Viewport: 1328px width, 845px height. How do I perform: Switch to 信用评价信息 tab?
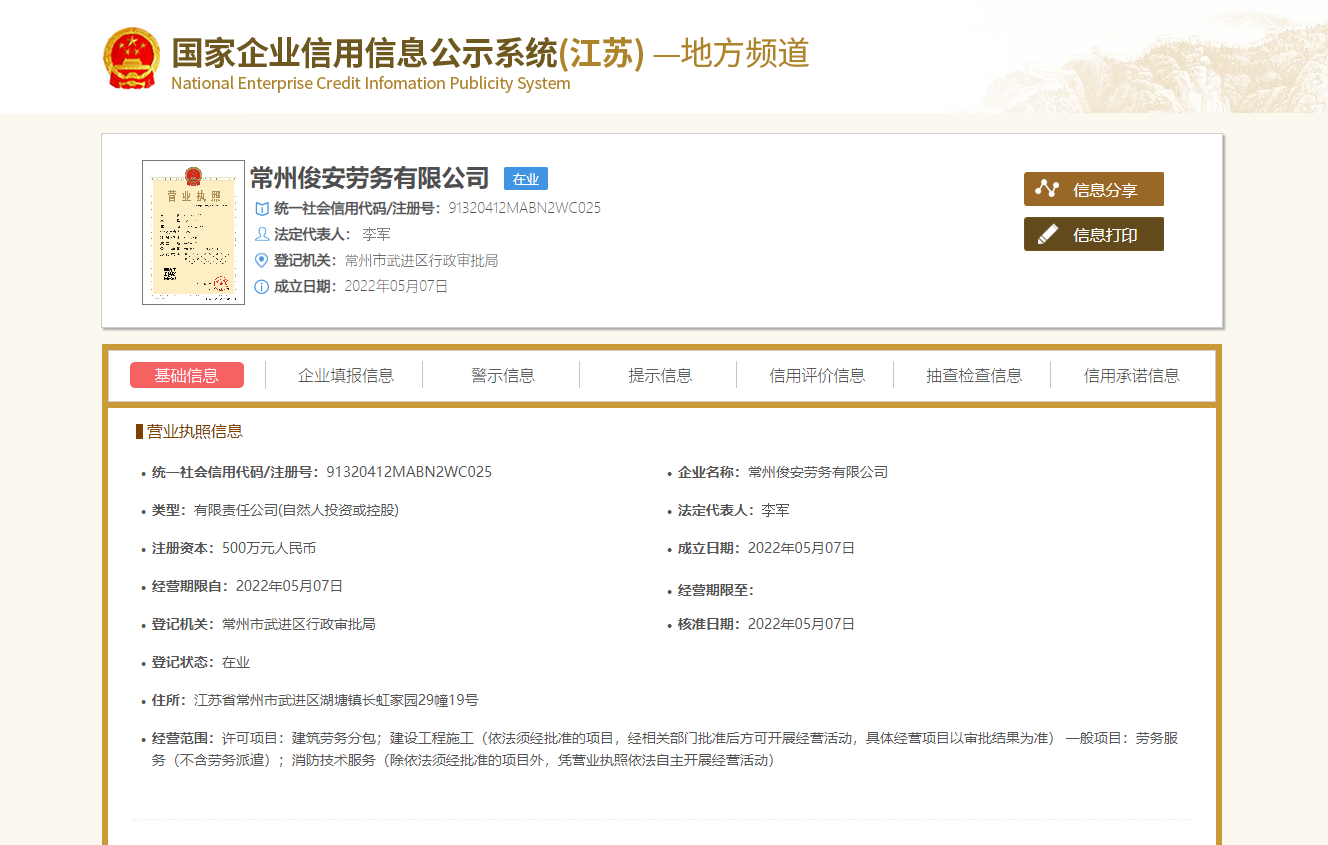(817, 376)
